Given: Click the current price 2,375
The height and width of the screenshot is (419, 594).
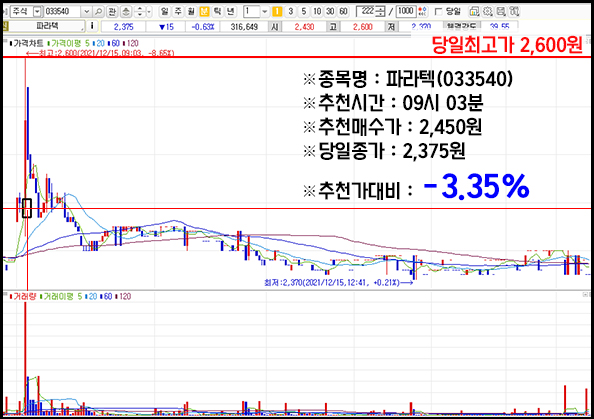Looking at the screenshot, I should coord(123,27).
